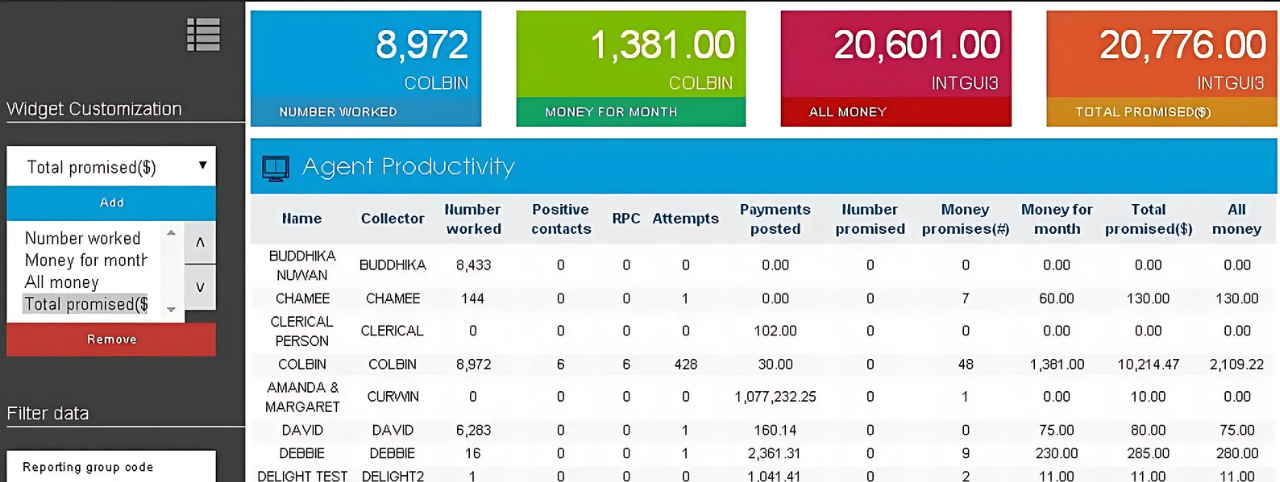This screenshot has height=482, width=1280.
Task: Move selected widget down with arrow button
Action: pyautogui.click(x=200, y=287)
